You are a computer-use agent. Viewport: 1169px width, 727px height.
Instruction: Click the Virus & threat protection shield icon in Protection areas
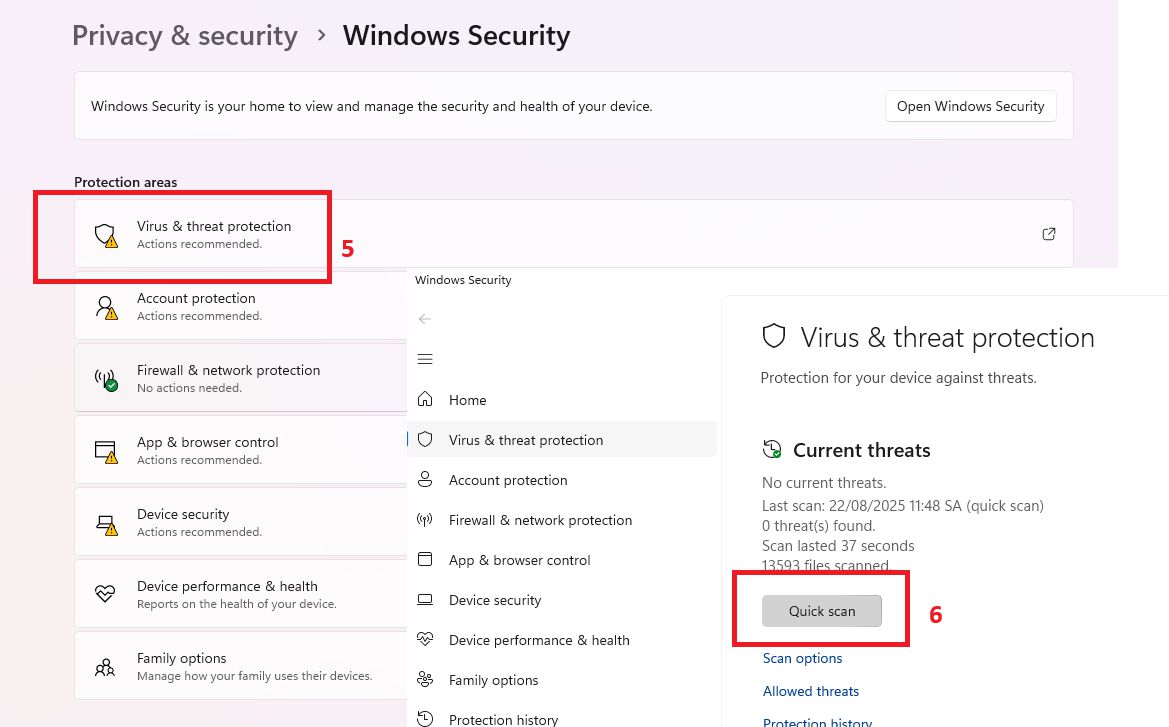click(x=106, y=235)
